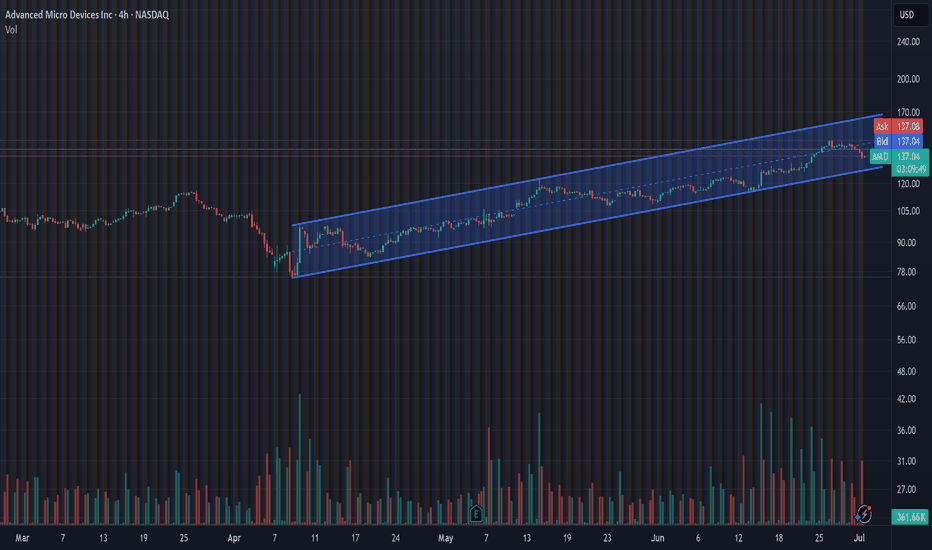Open the lightning bolt latest news icon

(864, 514)
